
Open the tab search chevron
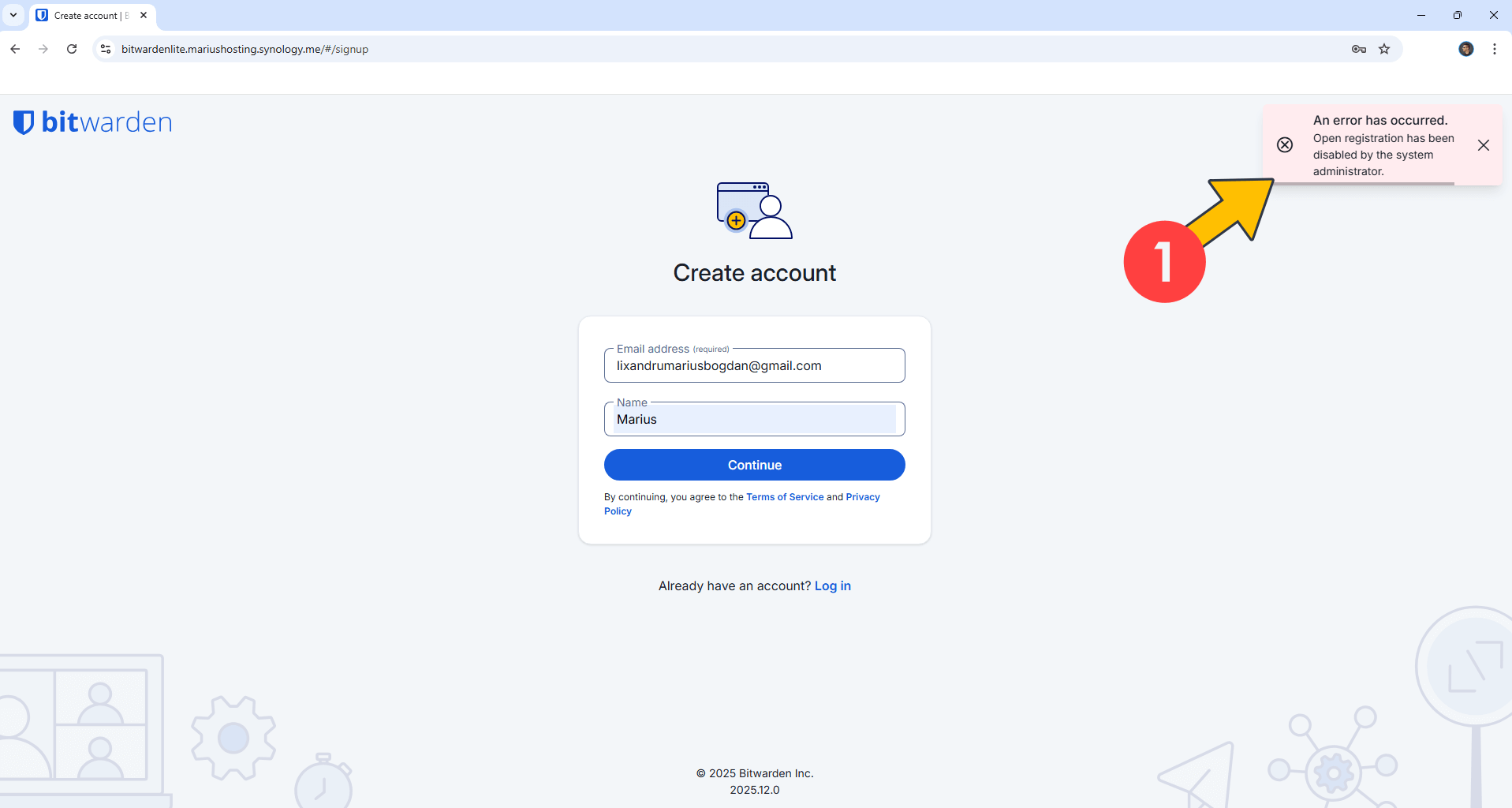tap(12, 15)
